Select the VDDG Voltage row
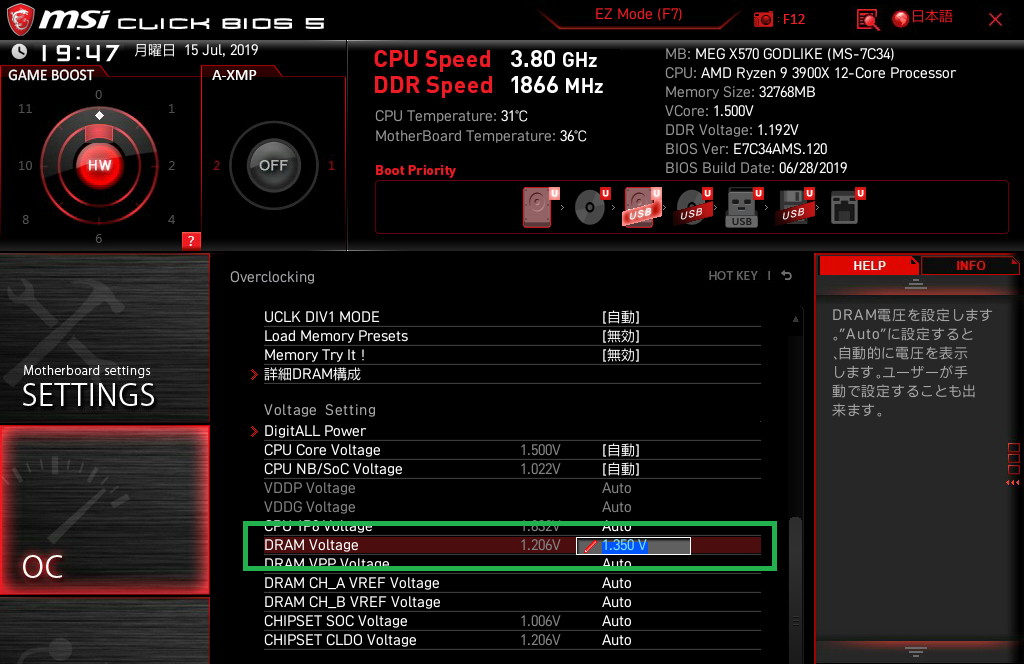Image resolution: width=1024 pixels, height=664 pixels. 512,507
